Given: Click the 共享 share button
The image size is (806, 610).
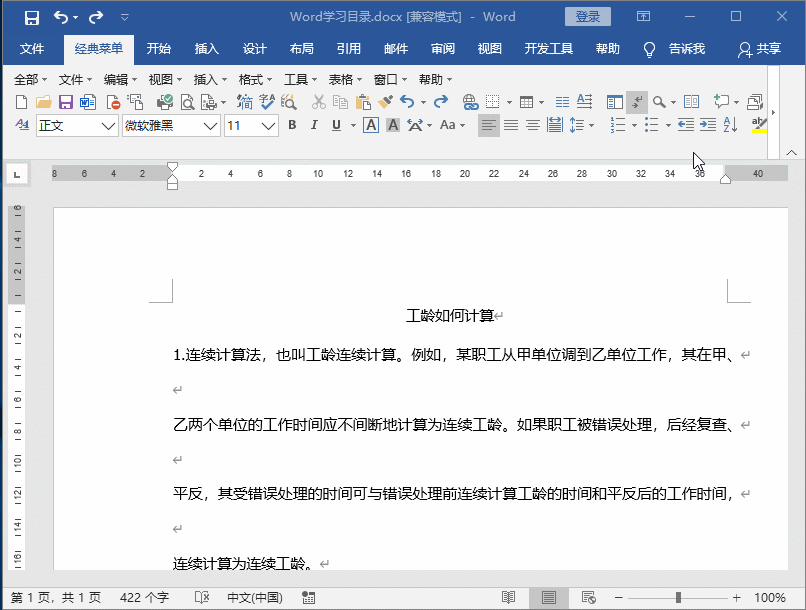Looking at the screenshot, I should pos(760,49).
